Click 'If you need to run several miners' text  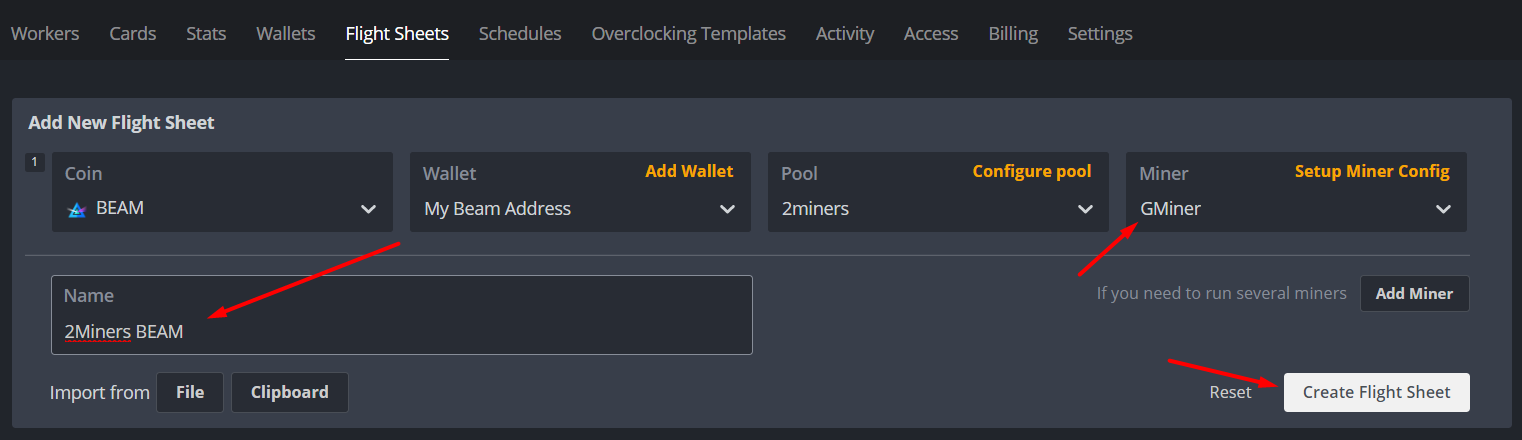1222,294
